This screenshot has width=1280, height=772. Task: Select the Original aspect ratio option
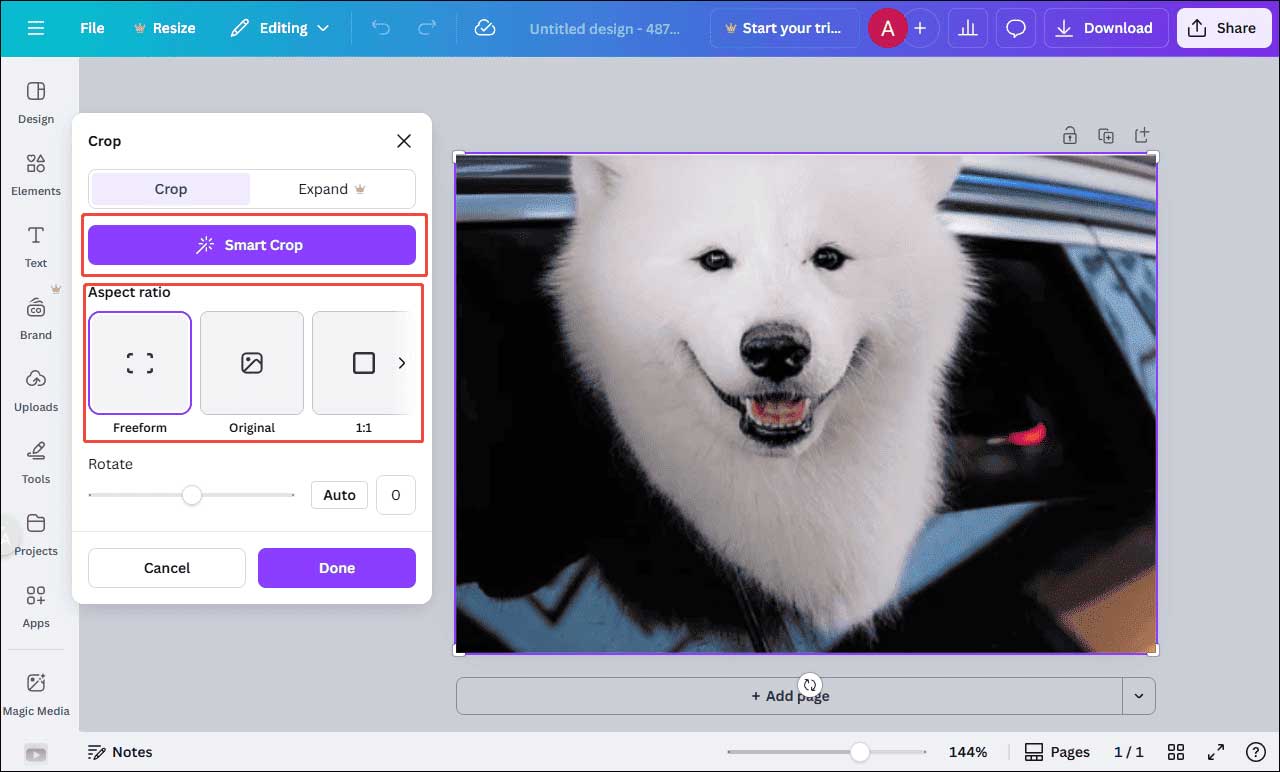click(251, 363)
